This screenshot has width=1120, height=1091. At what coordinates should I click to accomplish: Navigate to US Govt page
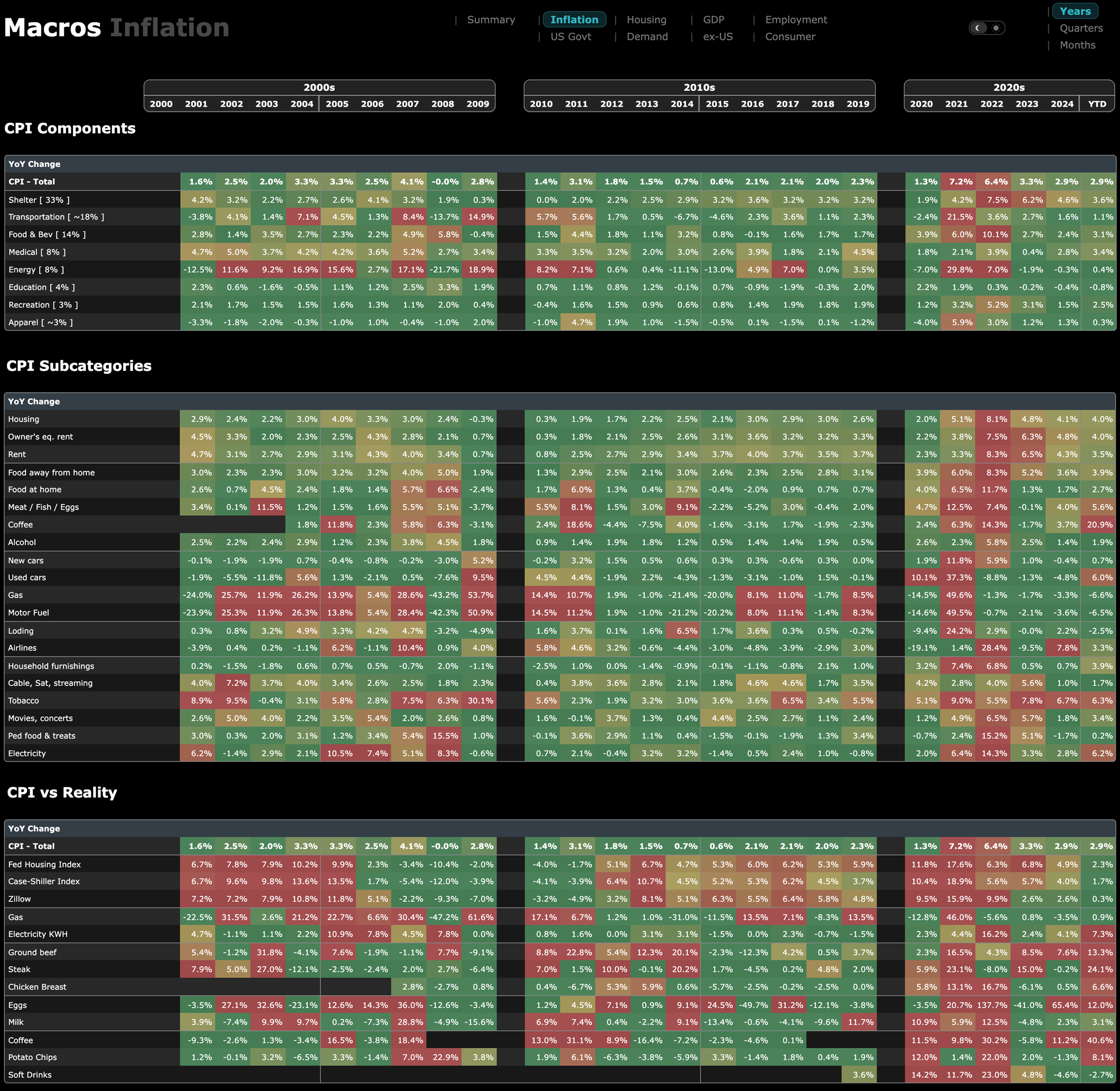click(570, 36)
